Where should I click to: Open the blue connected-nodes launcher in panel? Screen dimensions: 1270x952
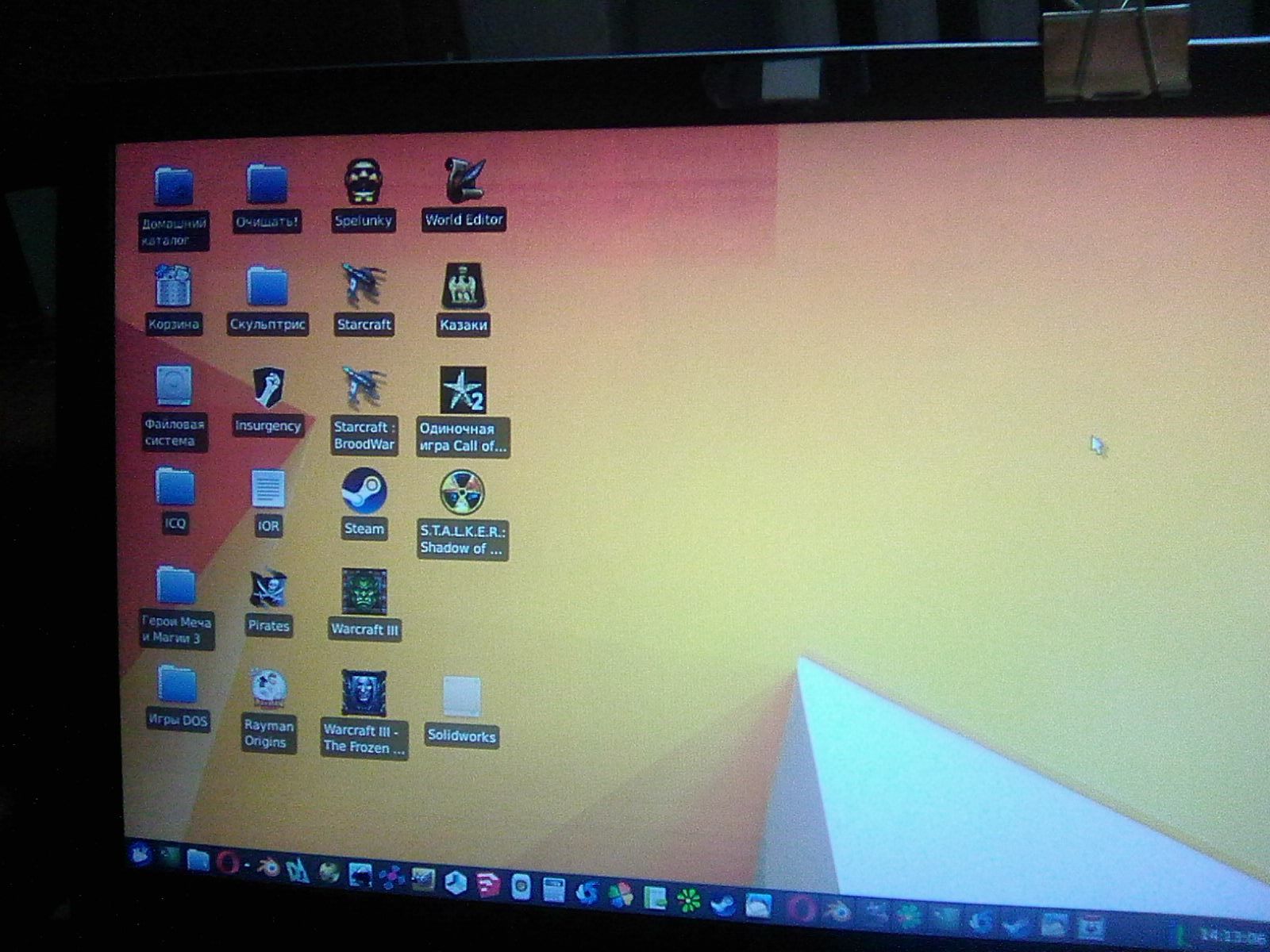click(391, 878)
